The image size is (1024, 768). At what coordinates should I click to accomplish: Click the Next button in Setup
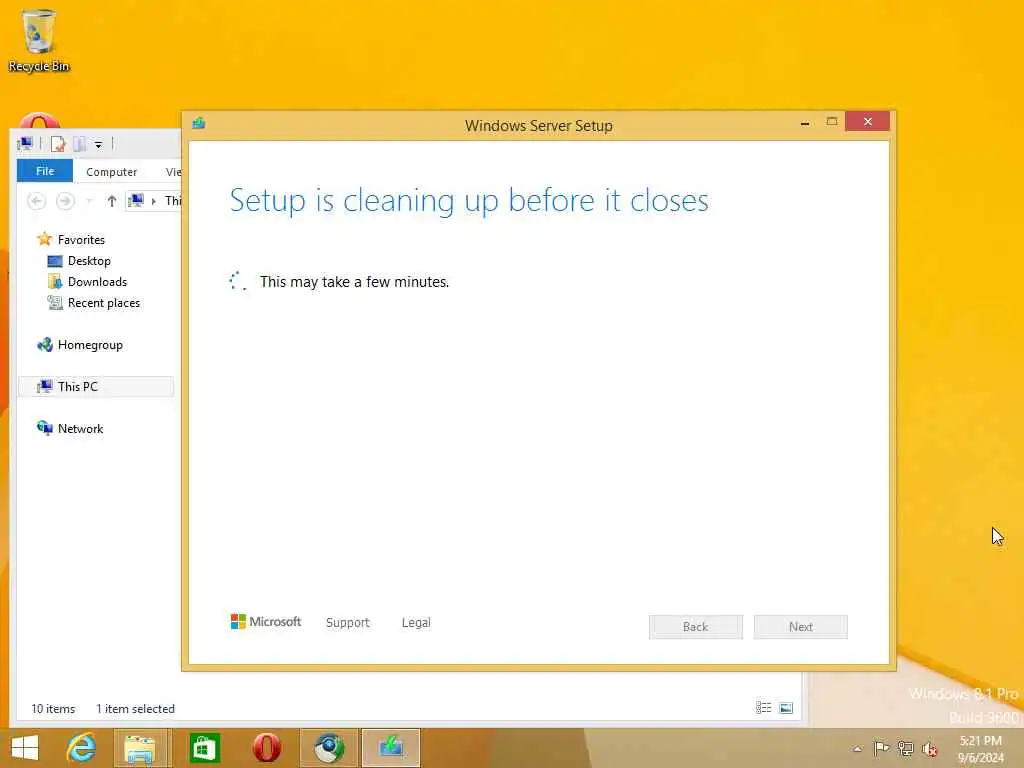pos(801,627)
